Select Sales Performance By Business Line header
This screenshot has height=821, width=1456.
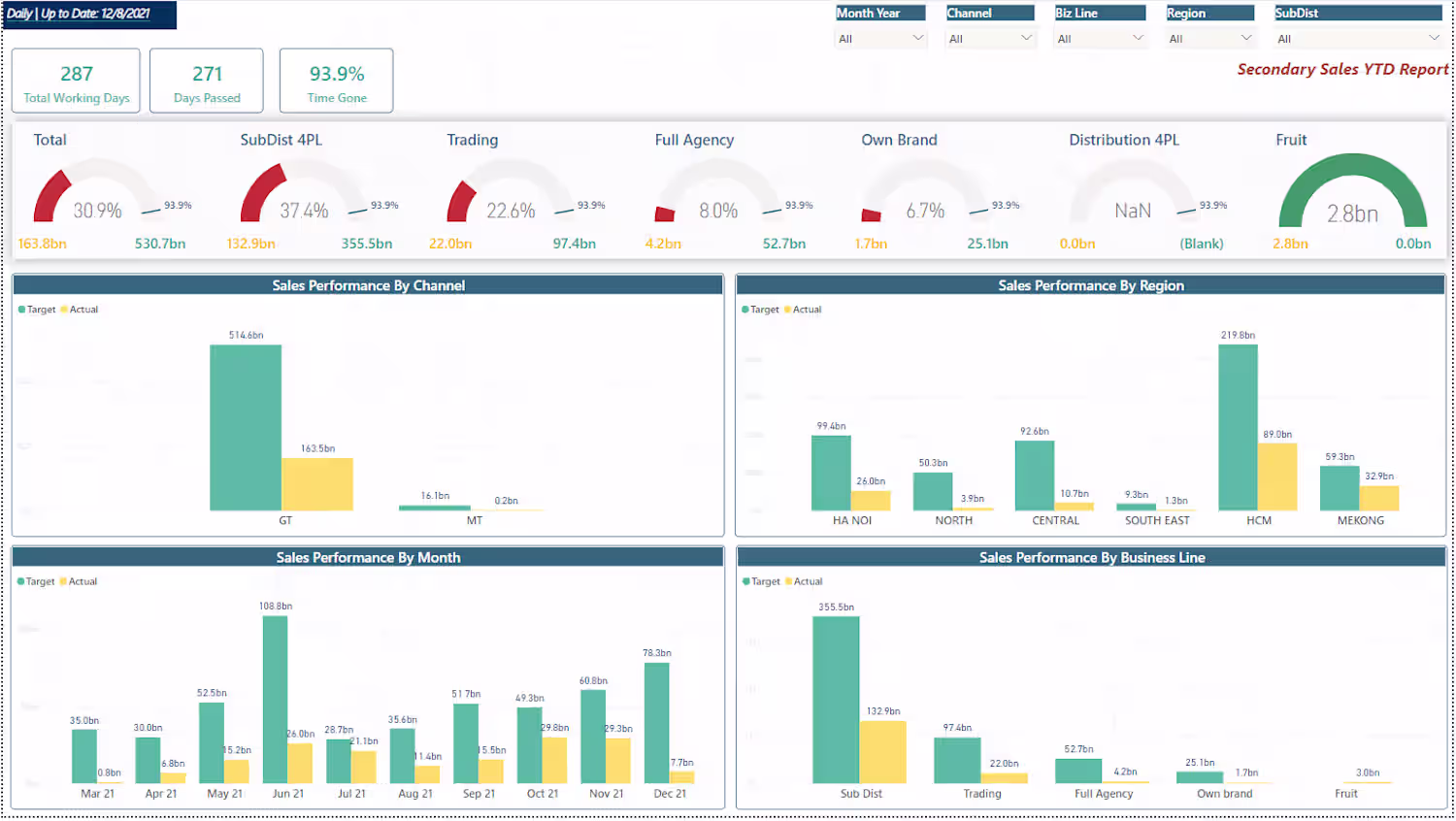(x=1092, y=557)
